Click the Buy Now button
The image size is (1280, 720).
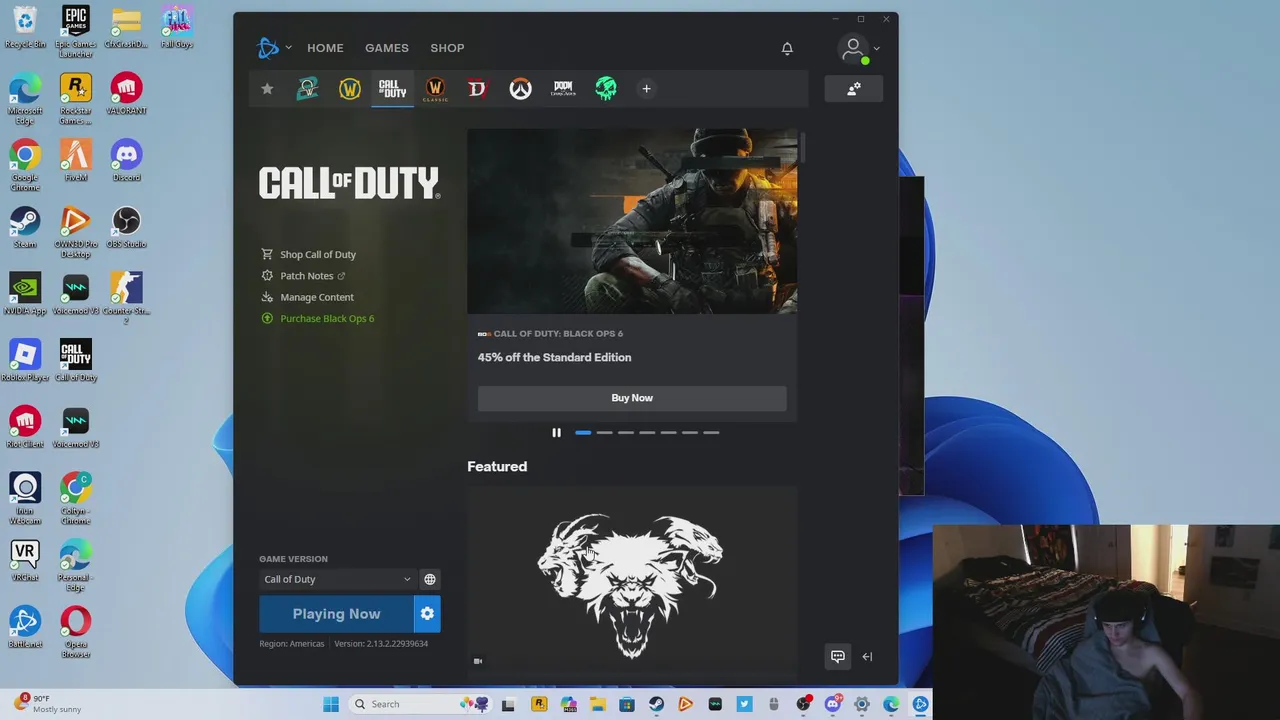pos(632,398)
